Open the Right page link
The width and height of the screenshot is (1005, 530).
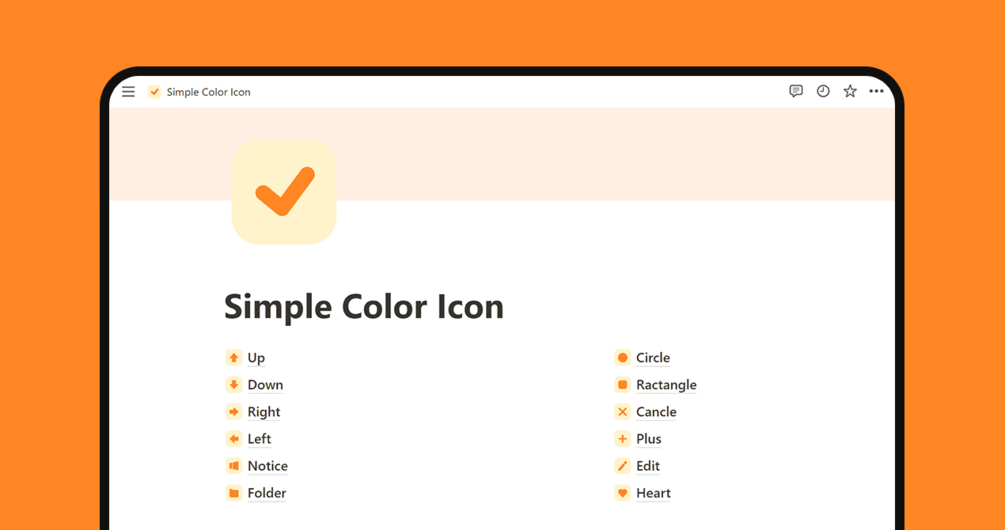tap(264, 412)
